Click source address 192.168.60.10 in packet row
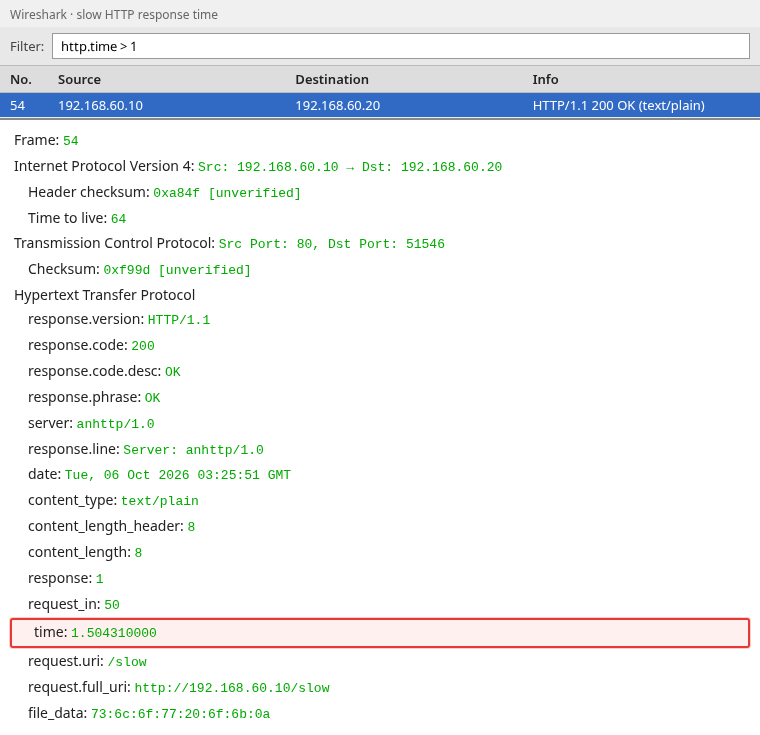Screen dimensions: 760x735 tap(100, 105)
